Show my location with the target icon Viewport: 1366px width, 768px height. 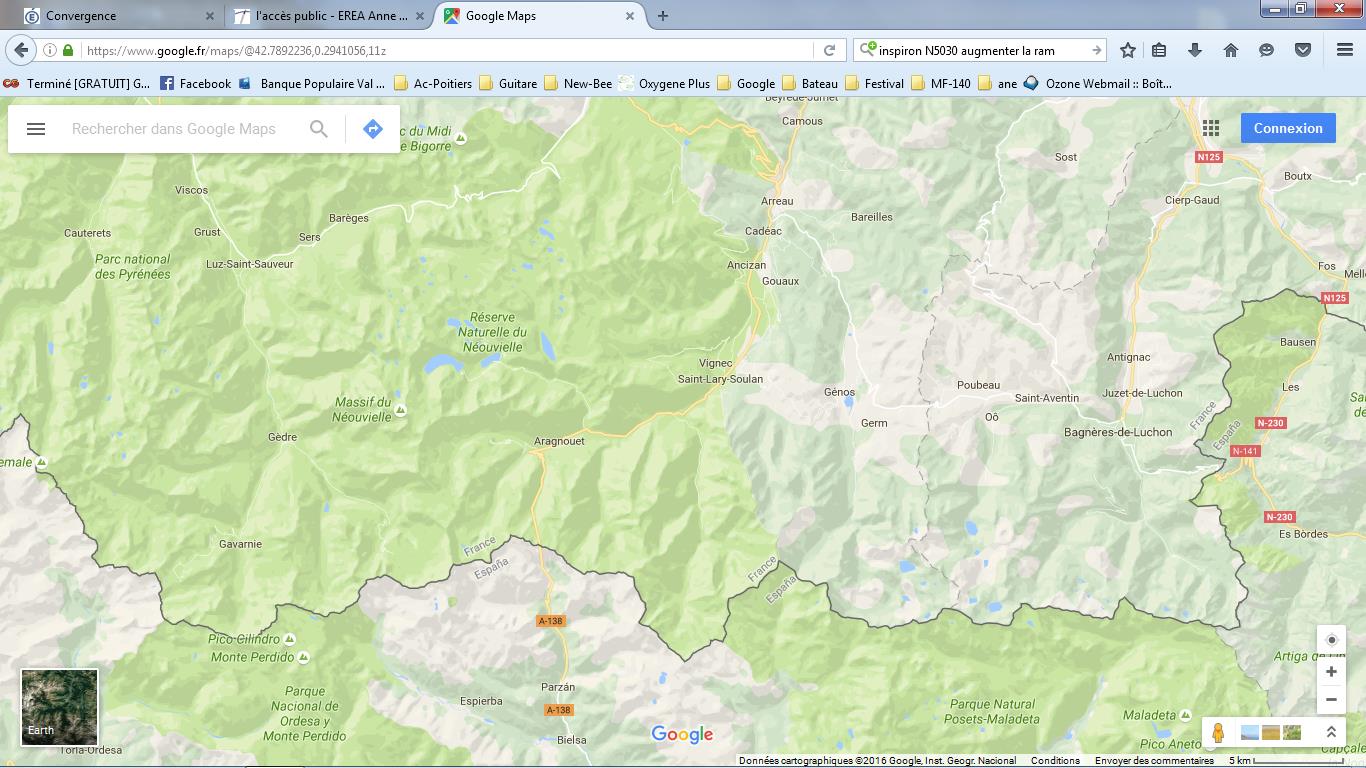tap(1331, 640)
